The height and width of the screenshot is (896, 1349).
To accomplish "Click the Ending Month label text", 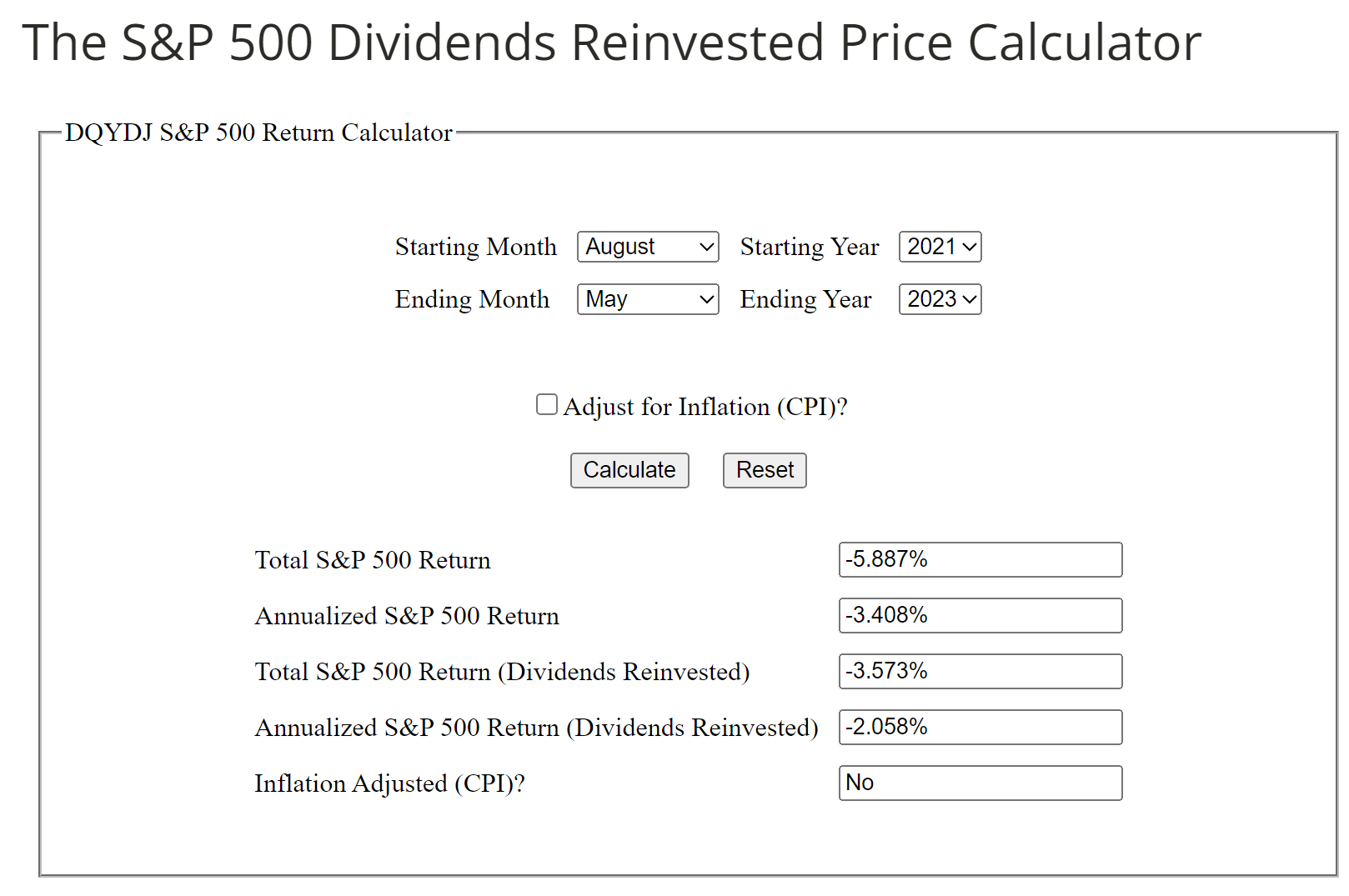I will tap(472, 299).
